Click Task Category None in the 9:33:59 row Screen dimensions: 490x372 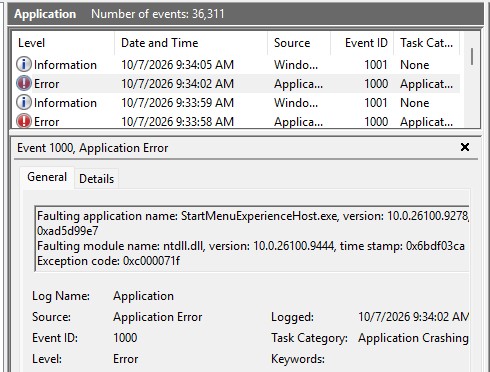[414, 103]
